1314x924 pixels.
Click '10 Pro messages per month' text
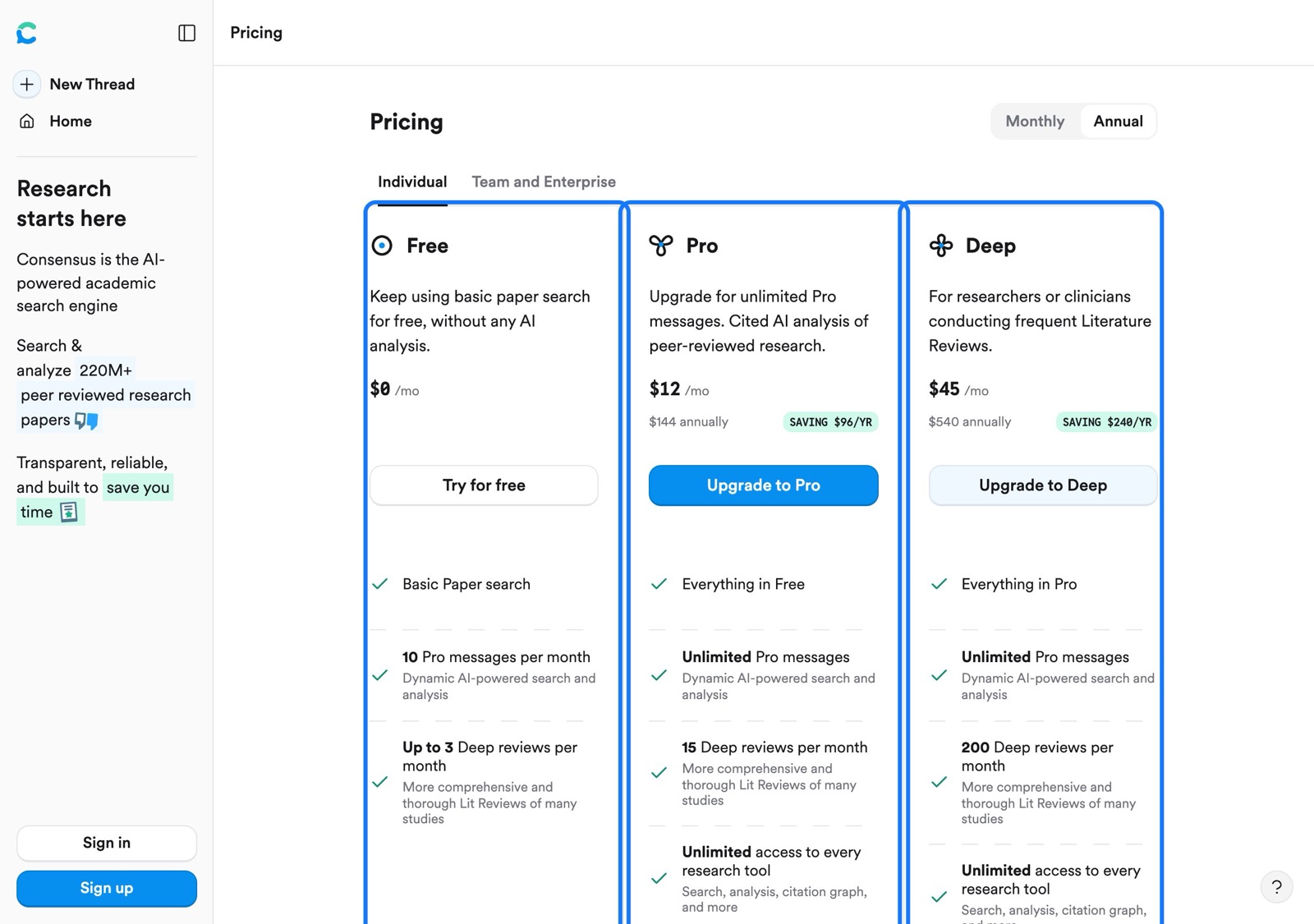[496, 657]
